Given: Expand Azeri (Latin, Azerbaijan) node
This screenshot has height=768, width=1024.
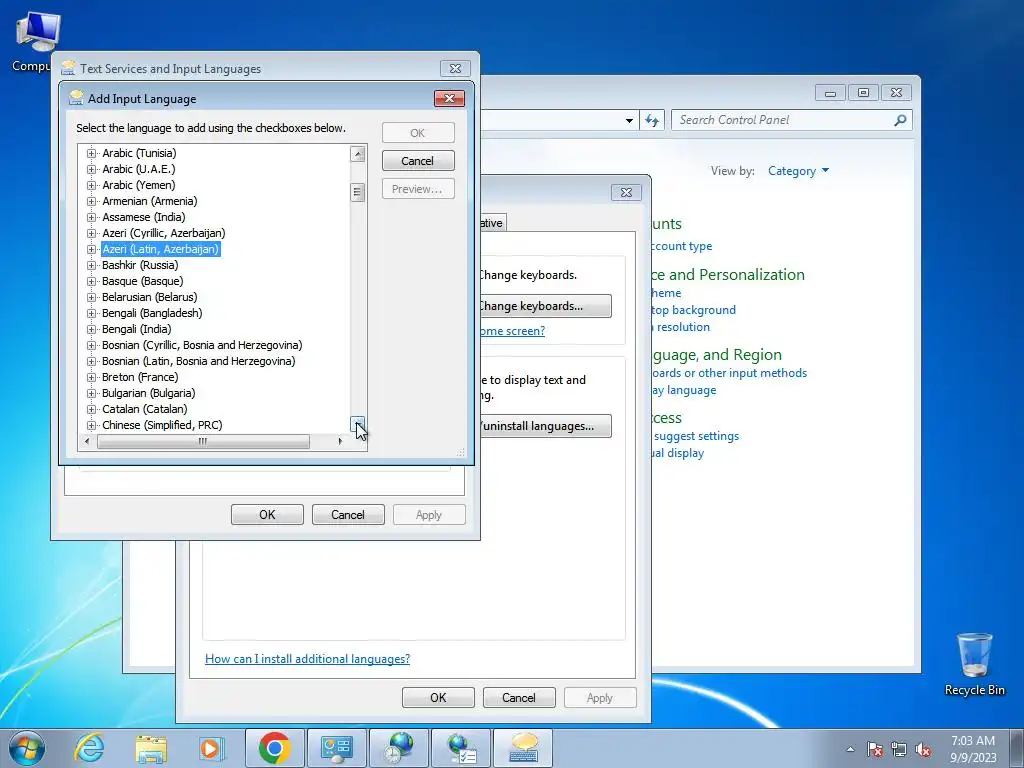Looking at the screenshot, I should (x=91, y=249).
